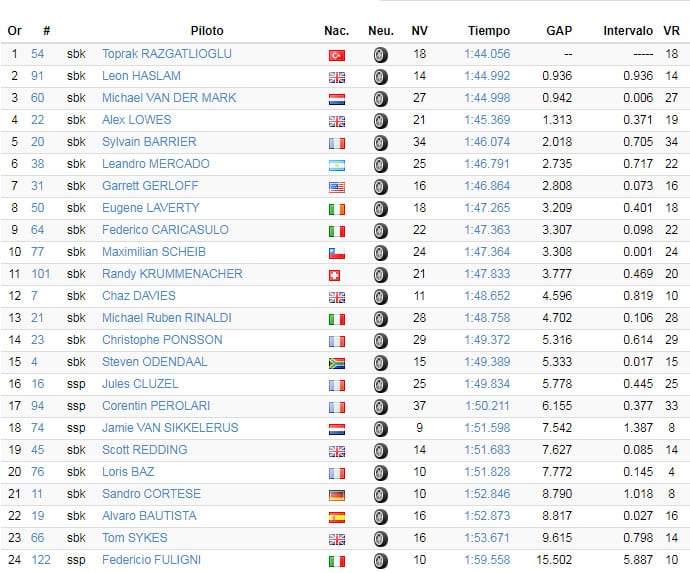
Task: Click the GAP column header
Action: pos(559,31)
